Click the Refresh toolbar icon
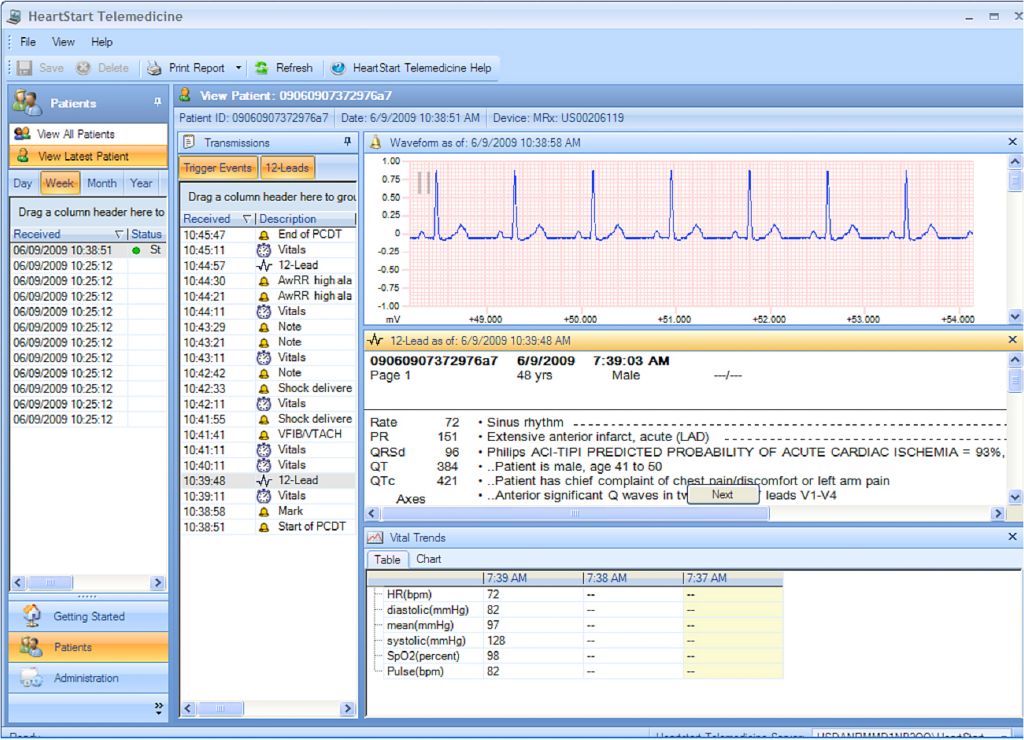This screenshot has width=1024, height=740. click(261, 68)
